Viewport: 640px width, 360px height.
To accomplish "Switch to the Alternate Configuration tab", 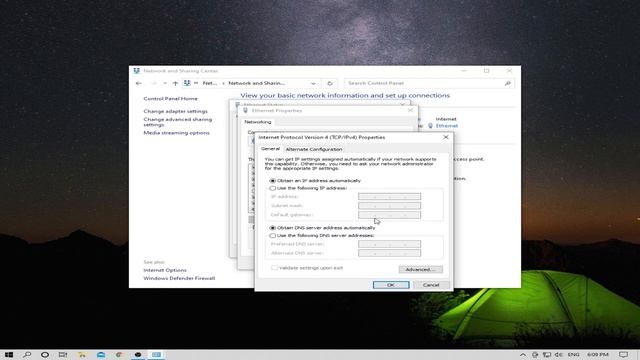I will pyautogui.click(x=313, y=149).
